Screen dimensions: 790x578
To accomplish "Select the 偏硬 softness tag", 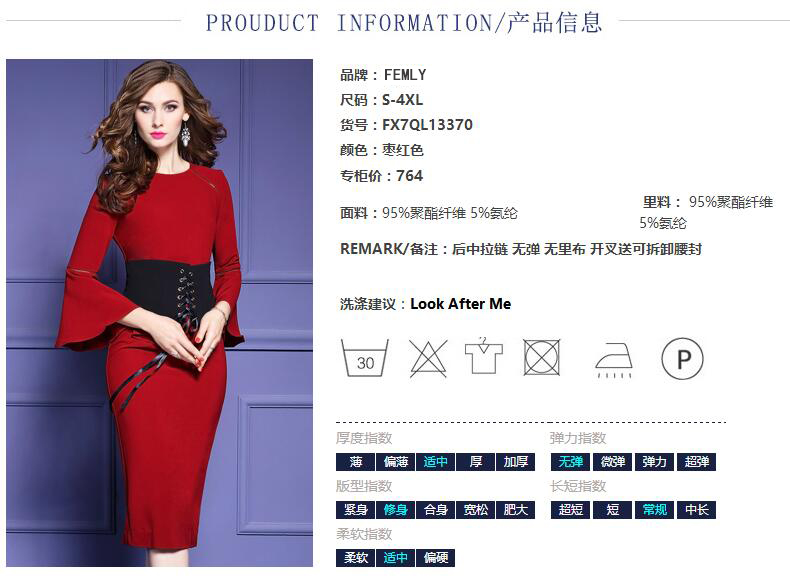I will tap(435, 558).
